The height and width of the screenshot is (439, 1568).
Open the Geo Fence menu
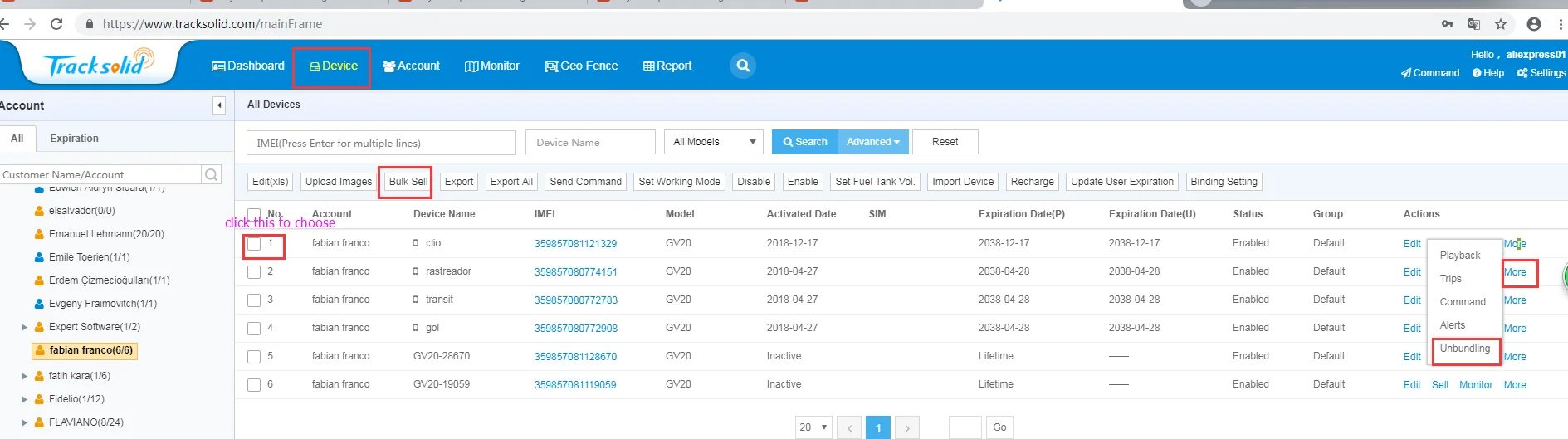[581, 66]
